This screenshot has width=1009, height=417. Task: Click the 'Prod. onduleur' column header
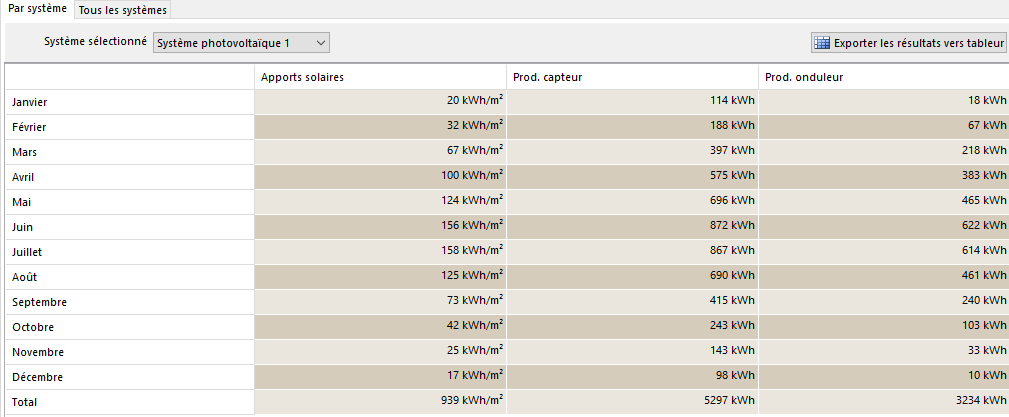click(884, 77)
